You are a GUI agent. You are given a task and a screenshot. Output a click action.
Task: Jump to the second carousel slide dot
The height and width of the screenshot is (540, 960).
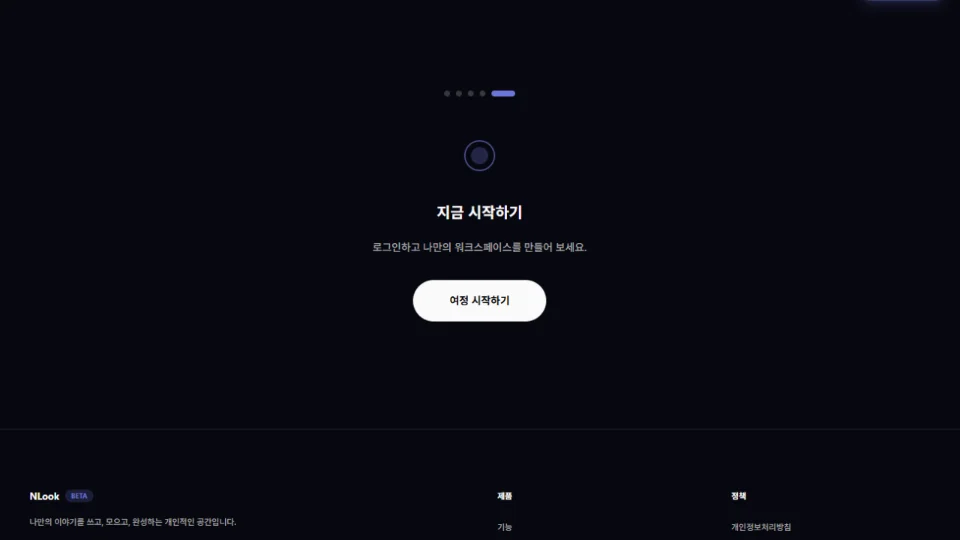pos(459,94)
